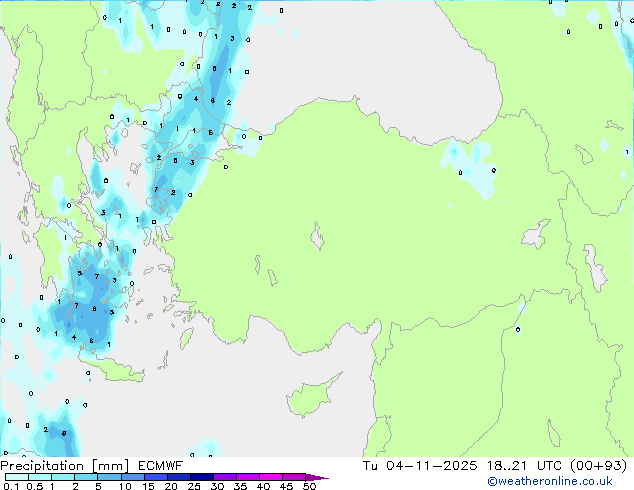
Task: Select the 'Precipitation [mm]' title text
Action: point(65,466)
